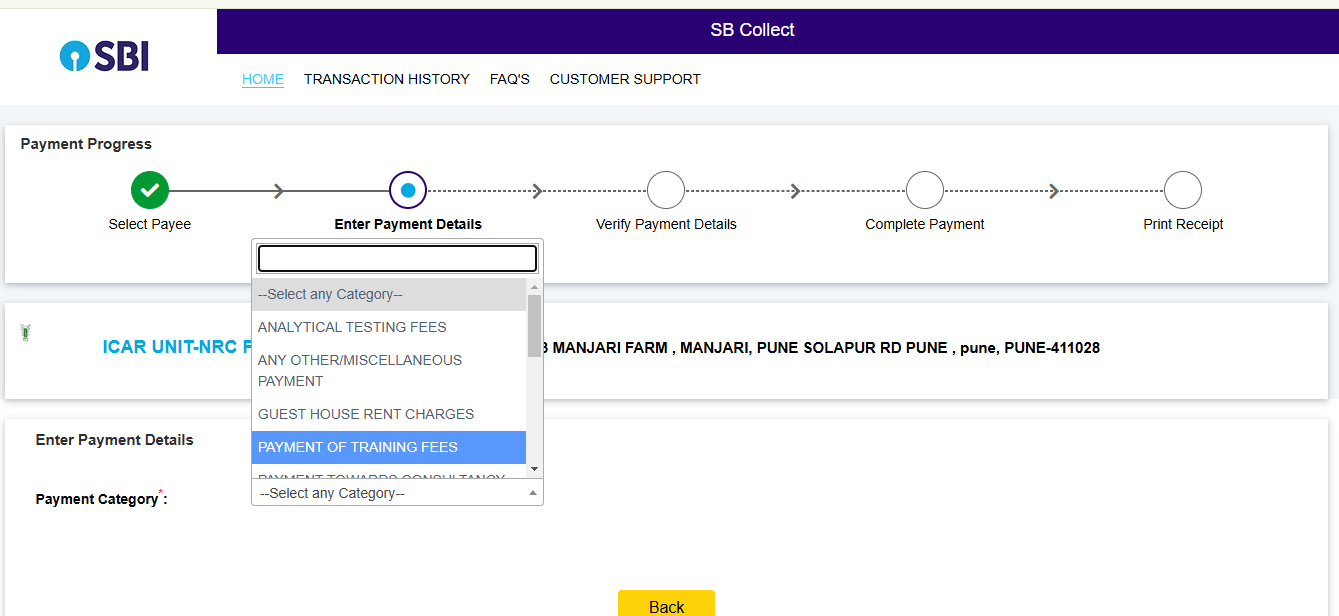Open CUSTOMER SUPPORT page
Viewport: 1339px width, 616px height.
click(625, 79)
